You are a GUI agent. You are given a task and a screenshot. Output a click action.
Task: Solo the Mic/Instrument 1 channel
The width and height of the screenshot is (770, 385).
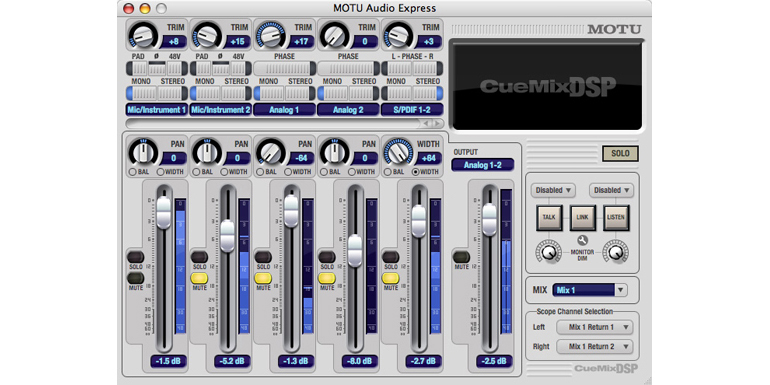point(136,257)
